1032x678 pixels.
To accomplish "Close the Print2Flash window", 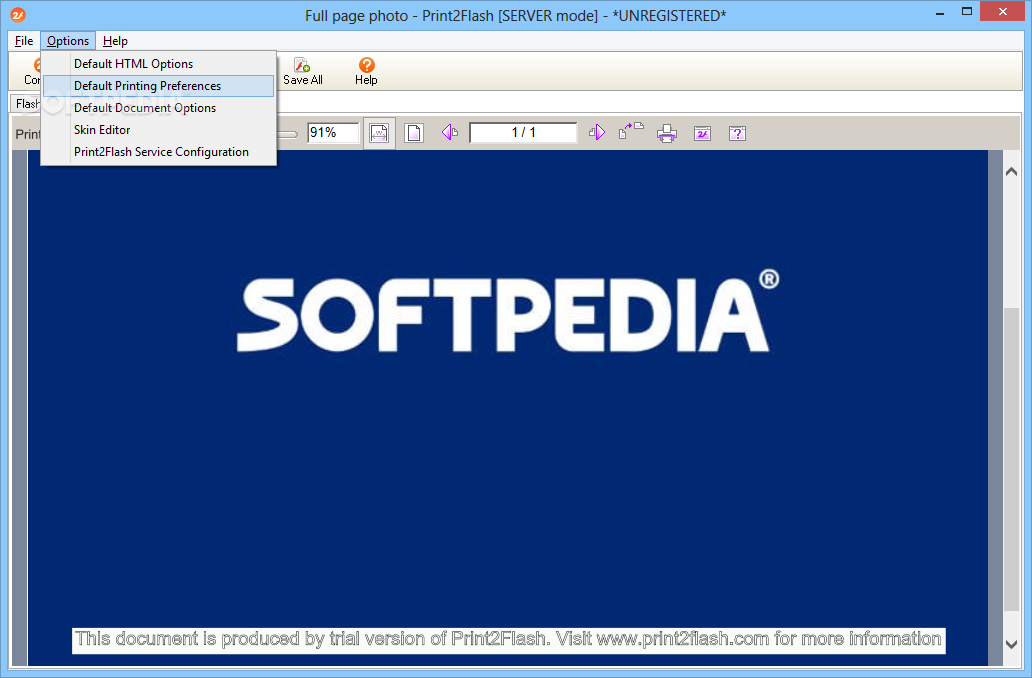I will 1002,12.
